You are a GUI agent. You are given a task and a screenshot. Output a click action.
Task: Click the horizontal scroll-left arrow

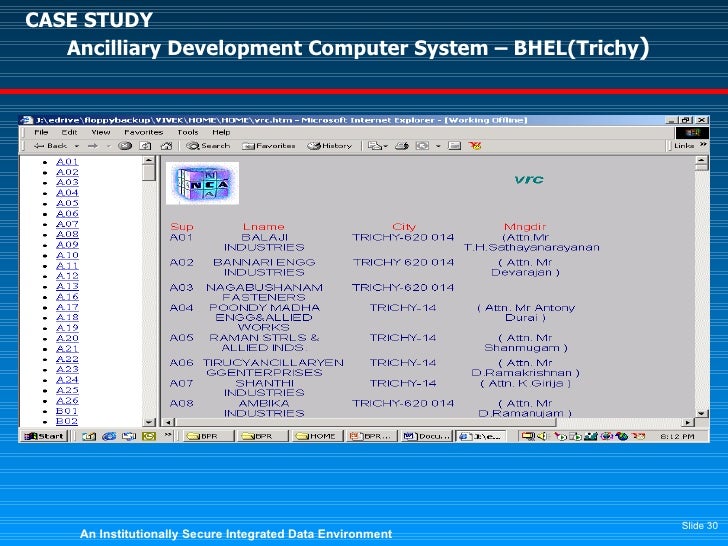point(168,422)
